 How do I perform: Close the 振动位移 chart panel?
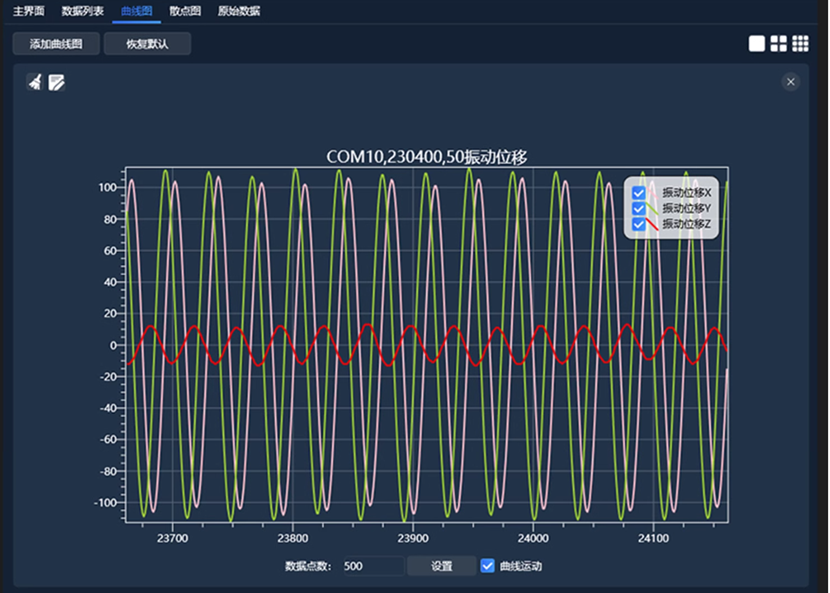tap(791, 82)
